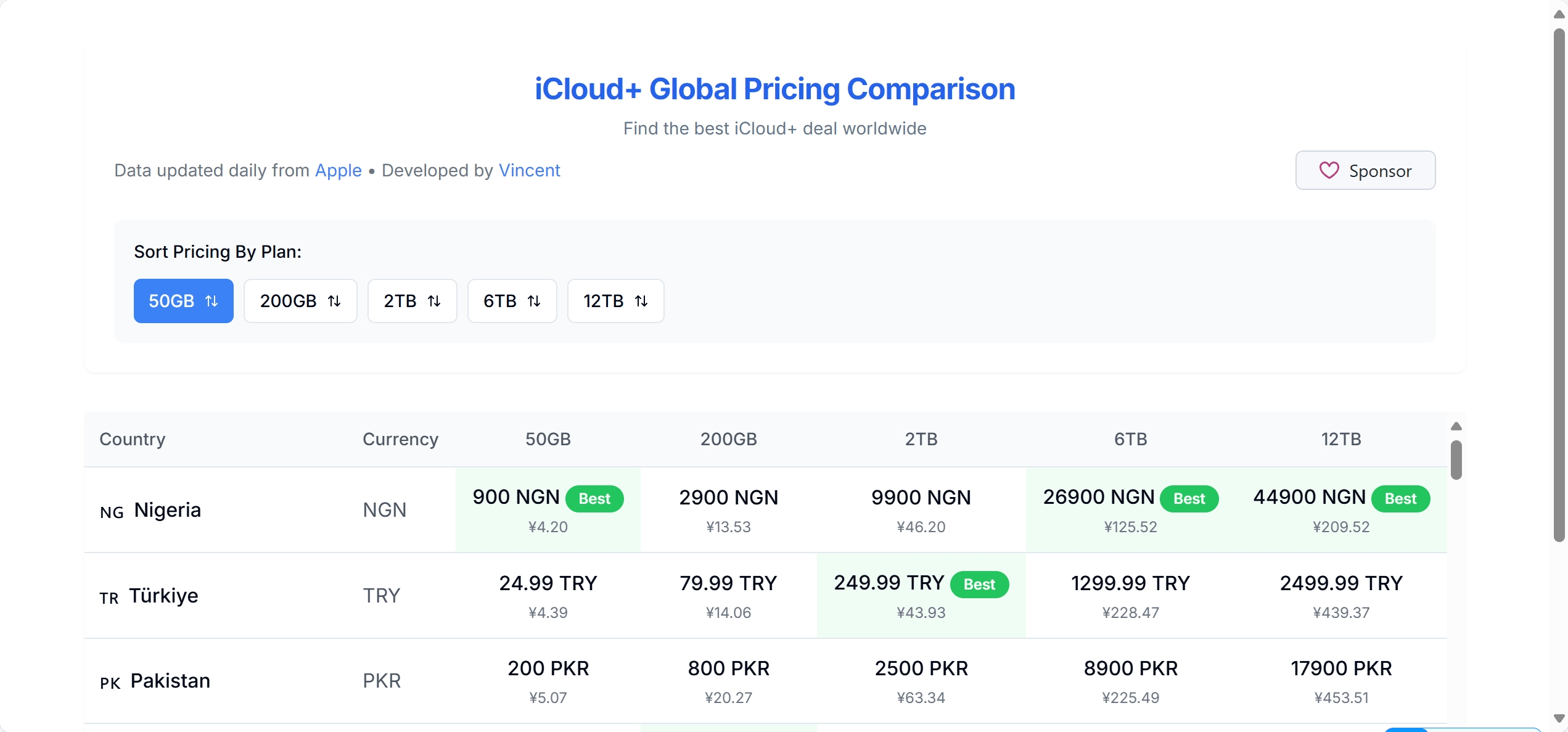Click the 9900 NGN price
1568x732 pixels.
point(921,497)
